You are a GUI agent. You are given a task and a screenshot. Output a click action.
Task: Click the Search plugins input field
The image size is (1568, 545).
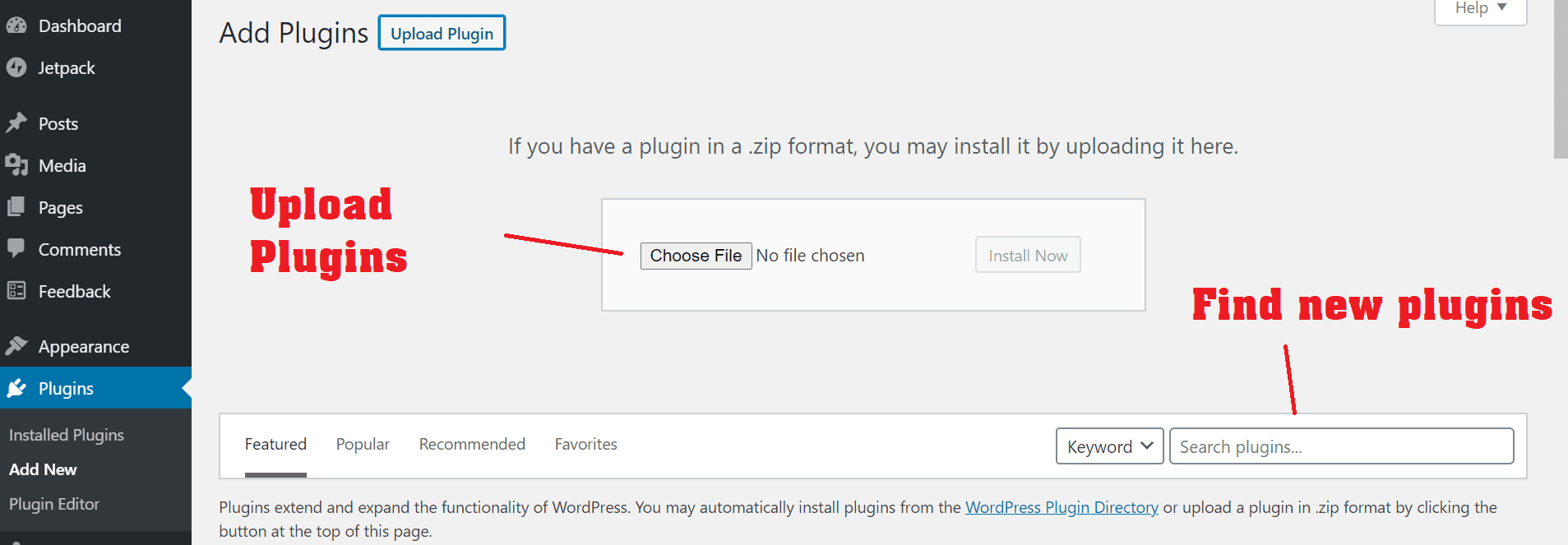[x=1341, y=446]
